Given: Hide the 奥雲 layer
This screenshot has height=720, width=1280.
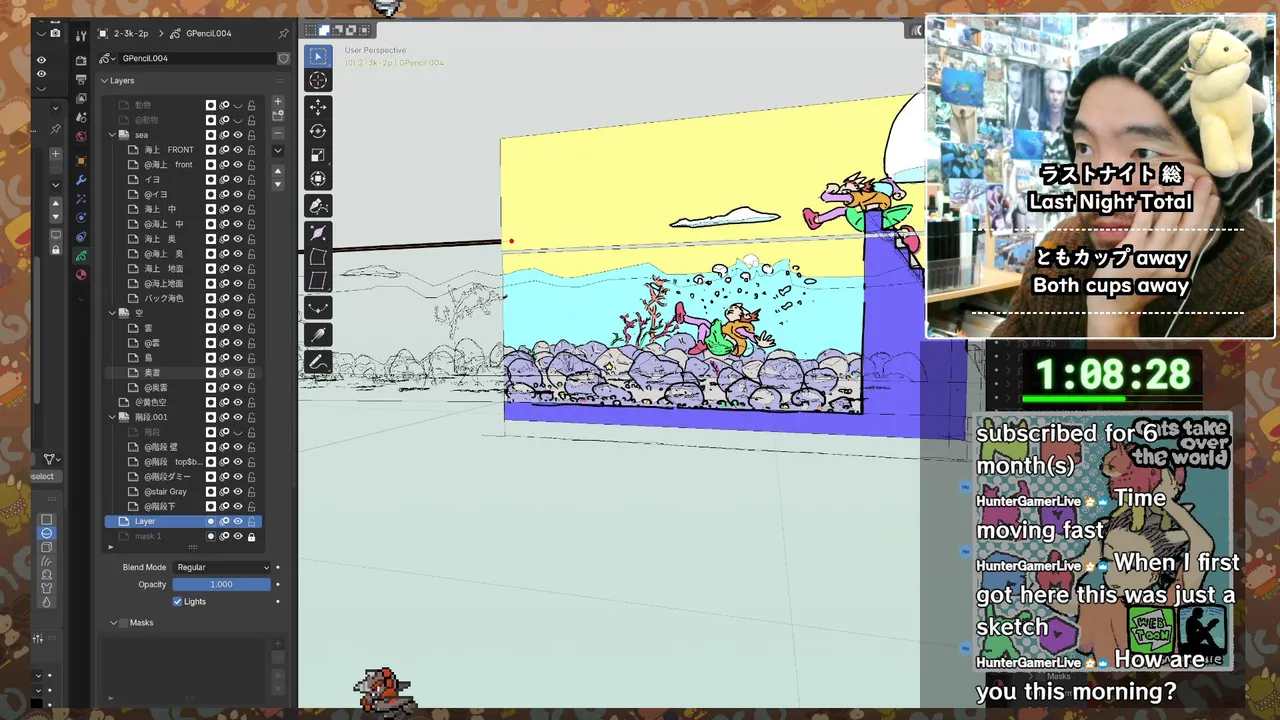Looking at the screenshot, I should [238, 372].
